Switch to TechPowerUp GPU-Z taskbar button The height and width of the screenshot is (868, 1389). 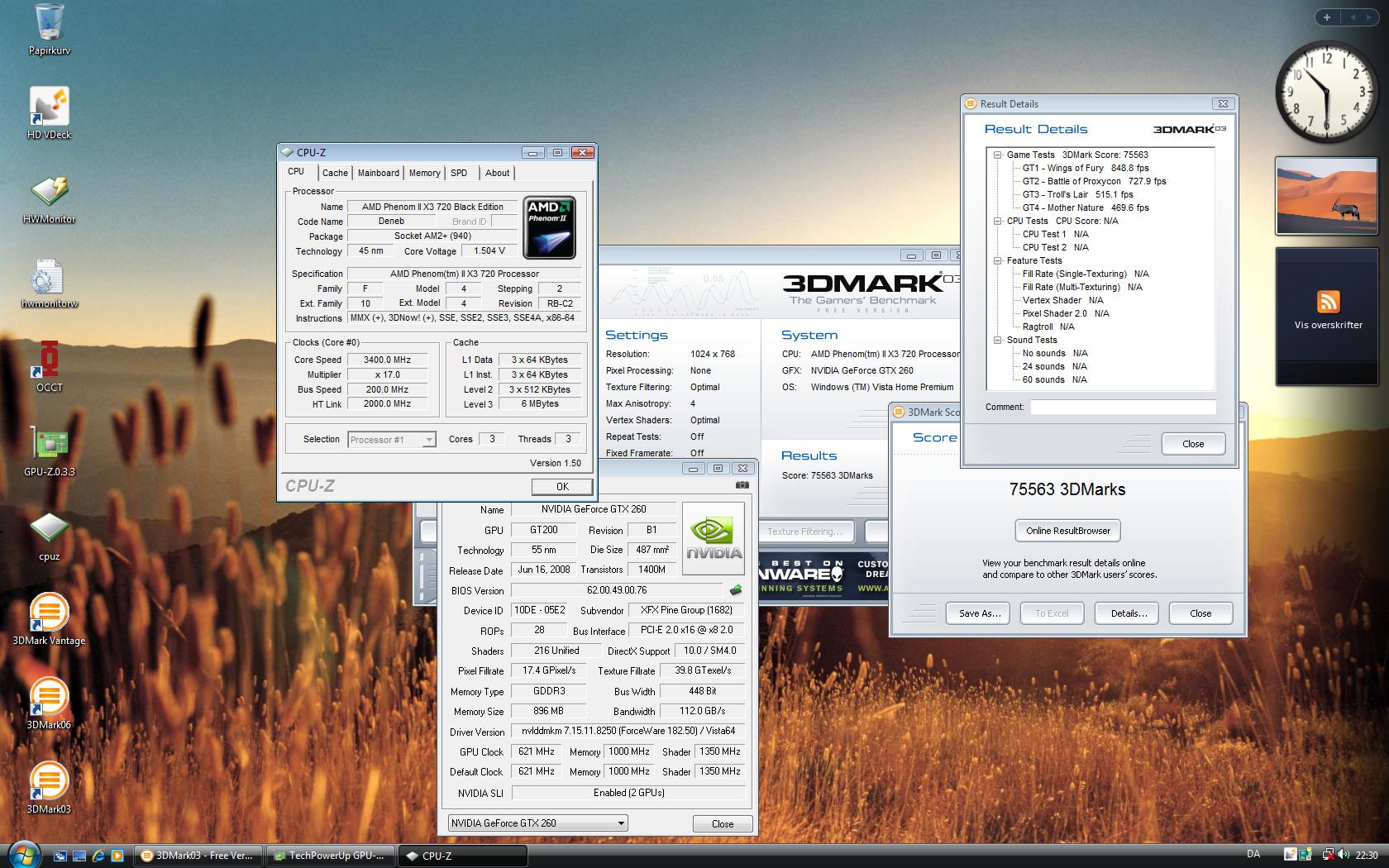[330, 856]
